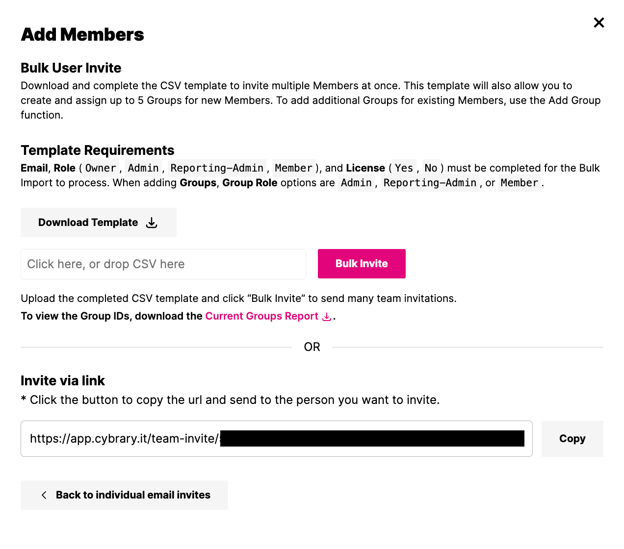The height and width of the screenshot is (549, 624).
Task: Click the instruction text about copying the url
Action: [230, 400]
